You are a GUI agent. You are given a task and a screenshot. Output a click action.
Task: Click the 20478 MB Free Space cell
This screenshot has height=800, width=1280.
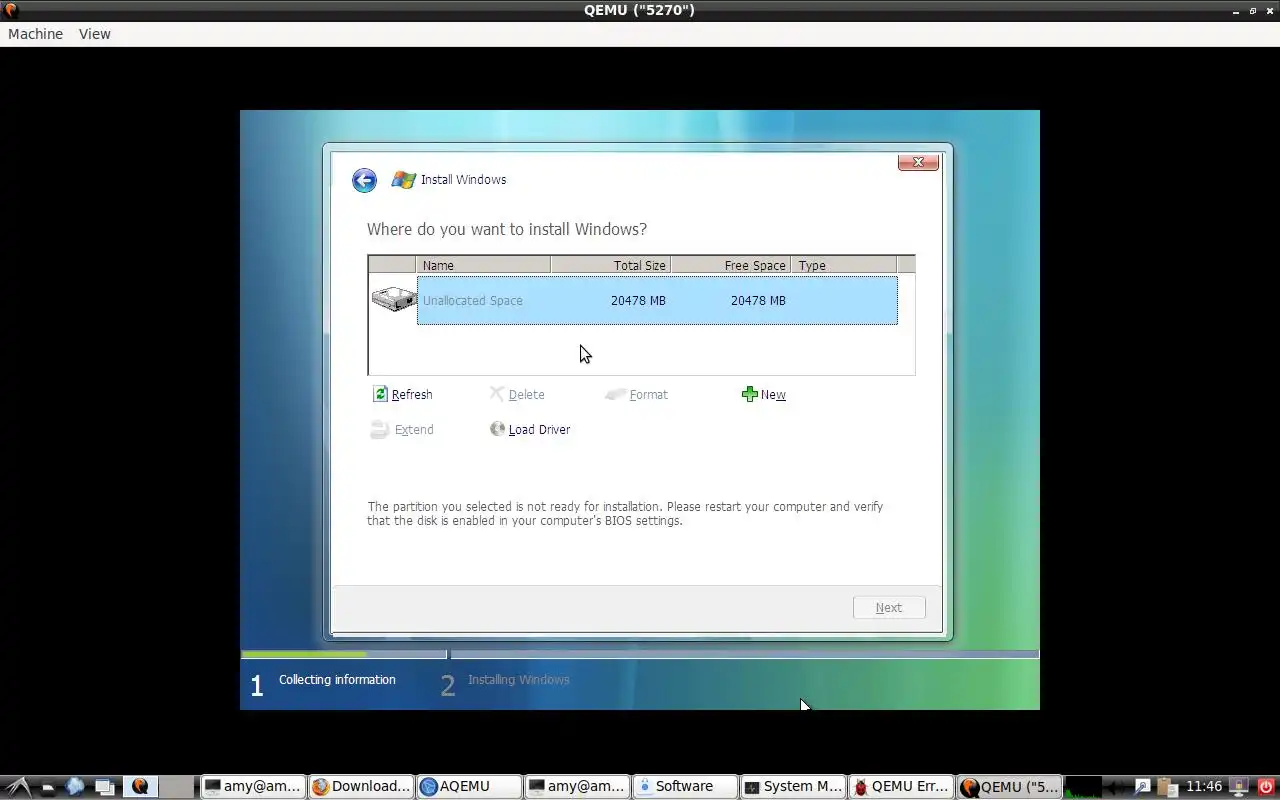click(758, 300)
